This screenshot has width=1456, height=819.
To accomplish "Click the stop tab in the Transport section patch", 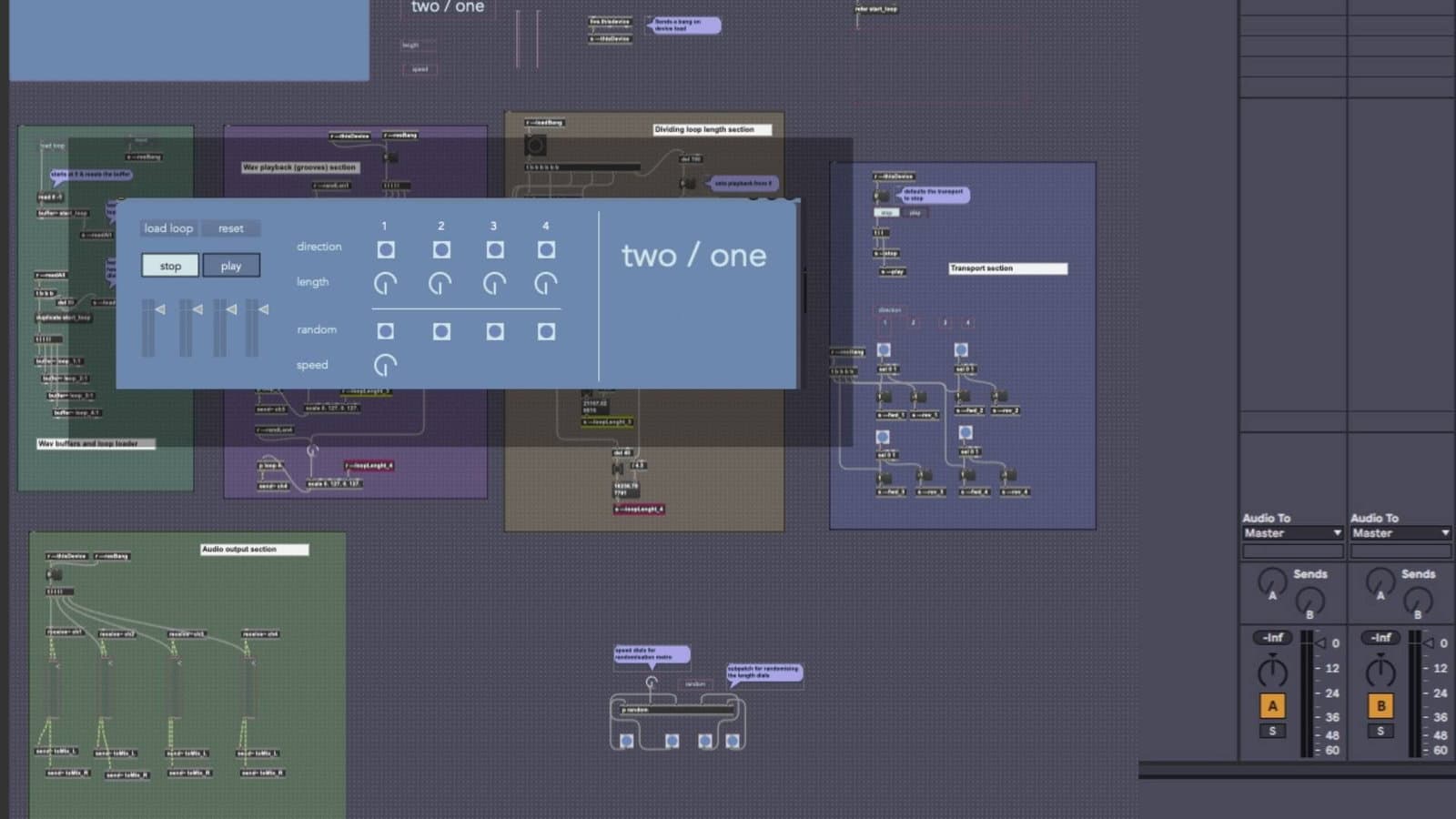I will pos(887,213).
